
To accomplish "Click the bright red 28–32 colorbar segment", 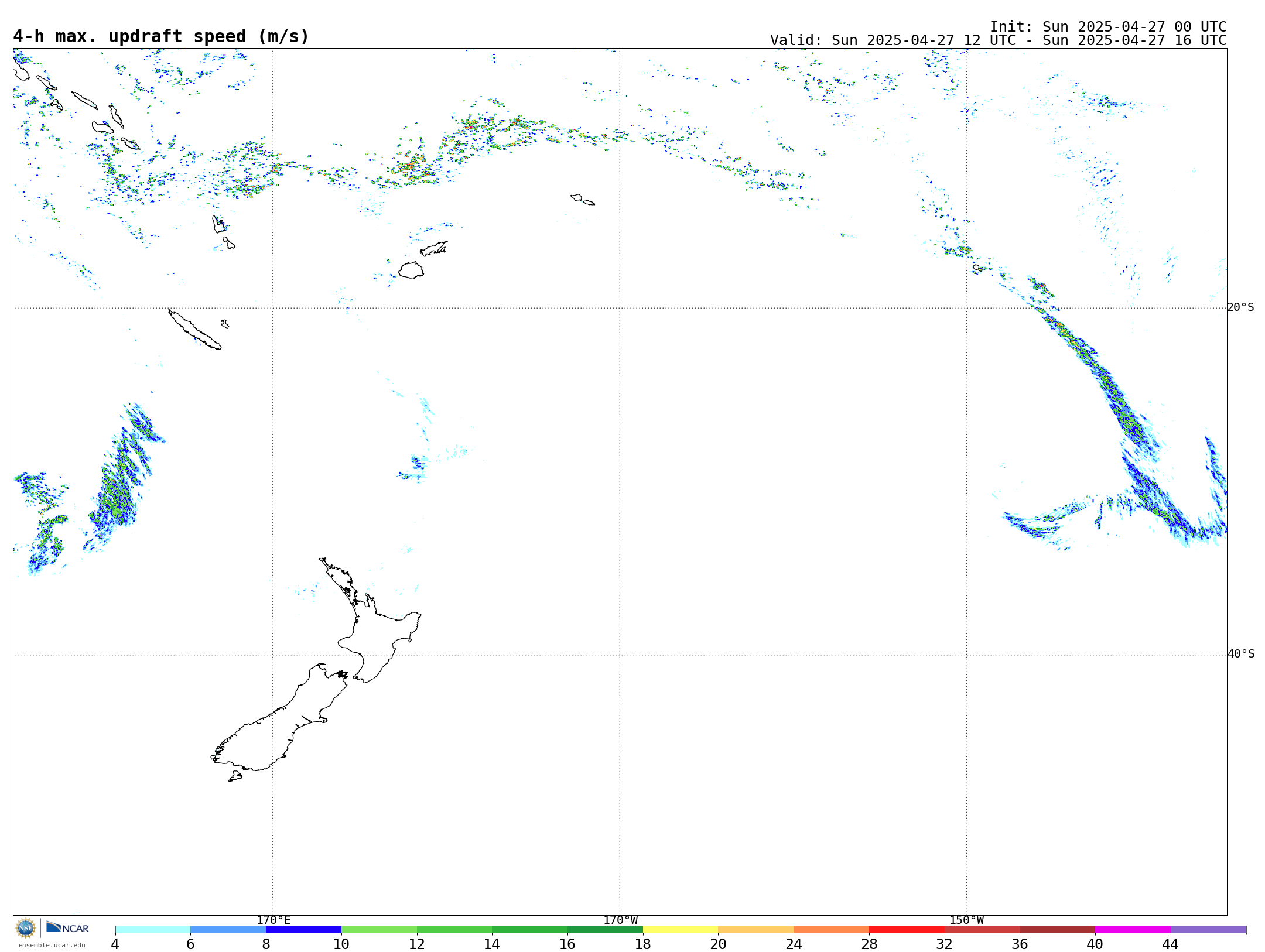I will (907, 930).
